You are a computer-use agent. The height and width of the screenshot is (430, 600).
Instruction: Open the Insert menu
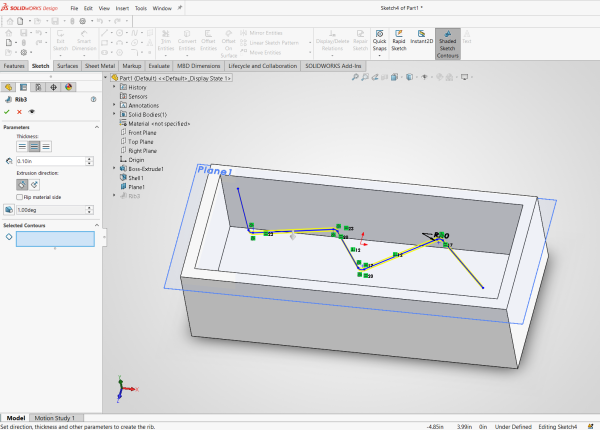click(122, 8)
